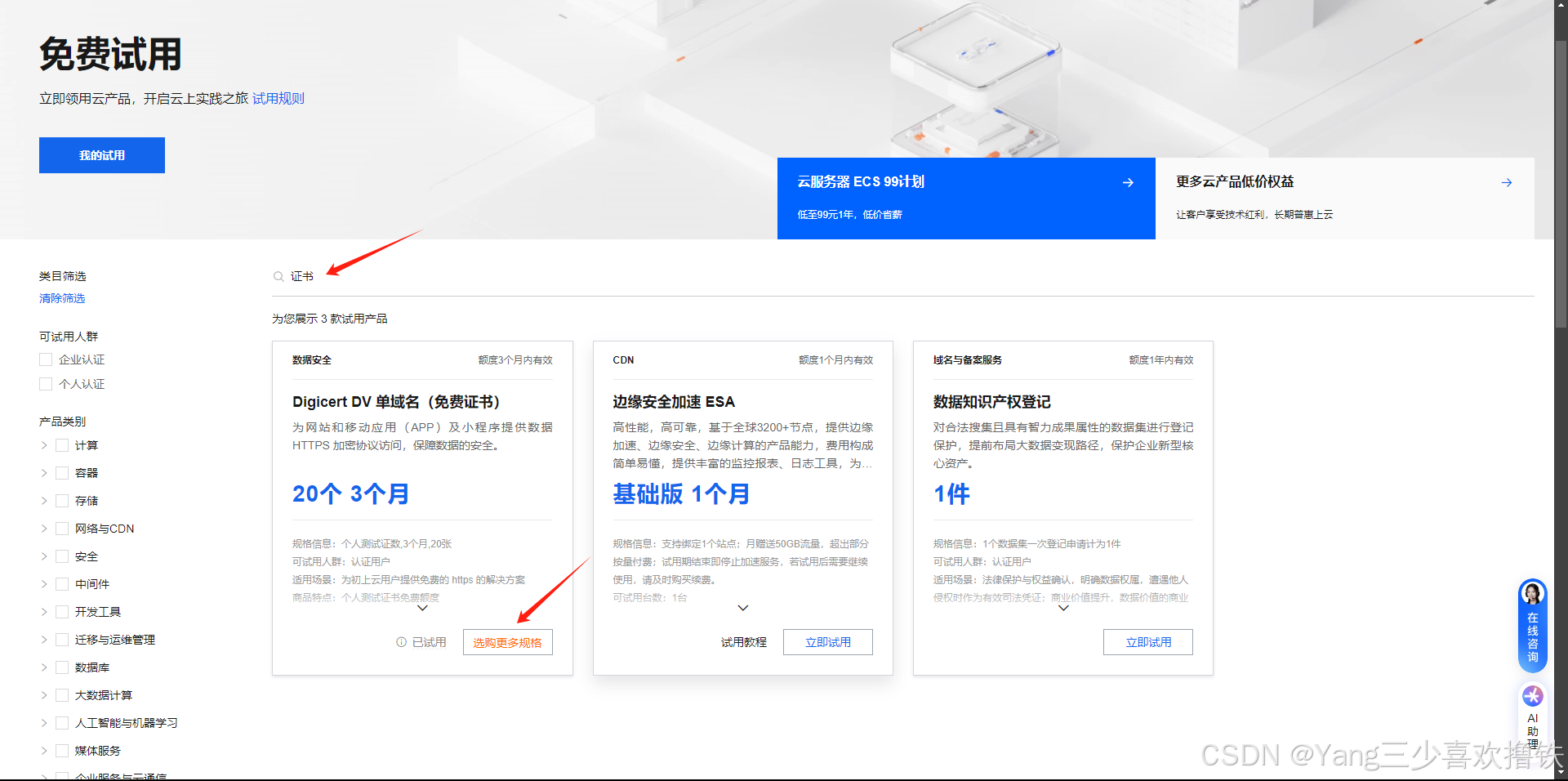This screenshot has height=781, width=1568.
Task: Expand the 计算 category chevron
Action: point(43,445)
